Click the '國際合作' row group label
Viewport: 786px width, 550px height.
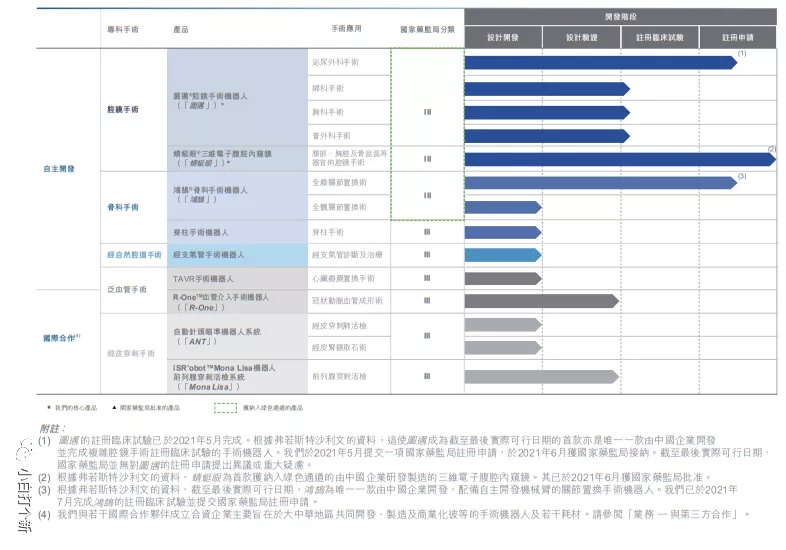tap(62, 338)
